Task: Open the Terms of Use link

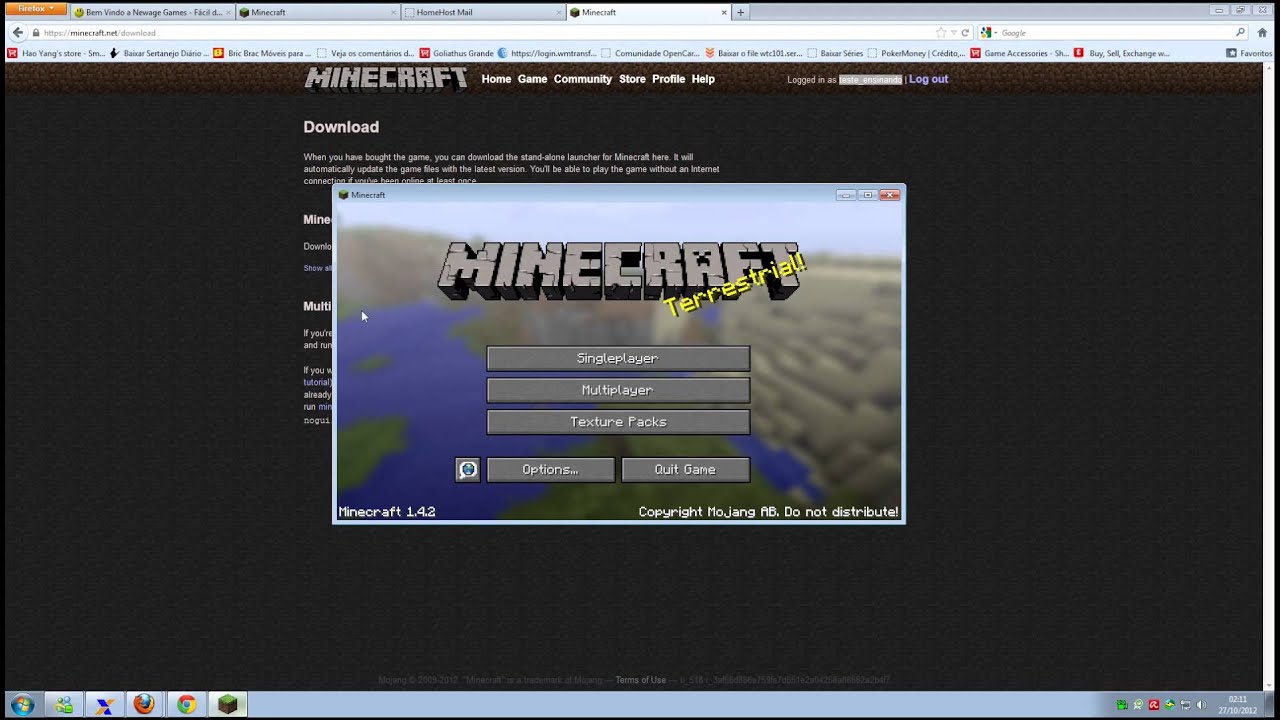Action: [640, 680]
